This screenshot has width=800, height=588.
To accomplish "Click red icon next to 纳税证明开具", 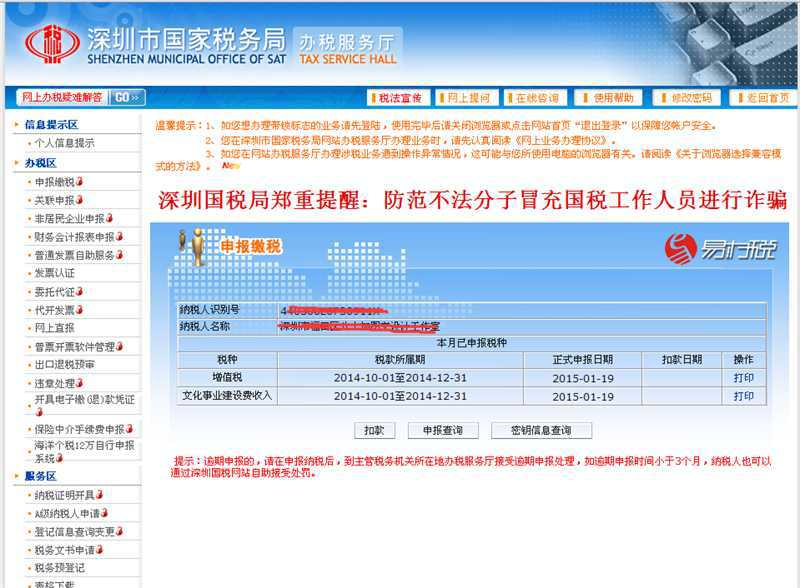I will click(99, 494).
